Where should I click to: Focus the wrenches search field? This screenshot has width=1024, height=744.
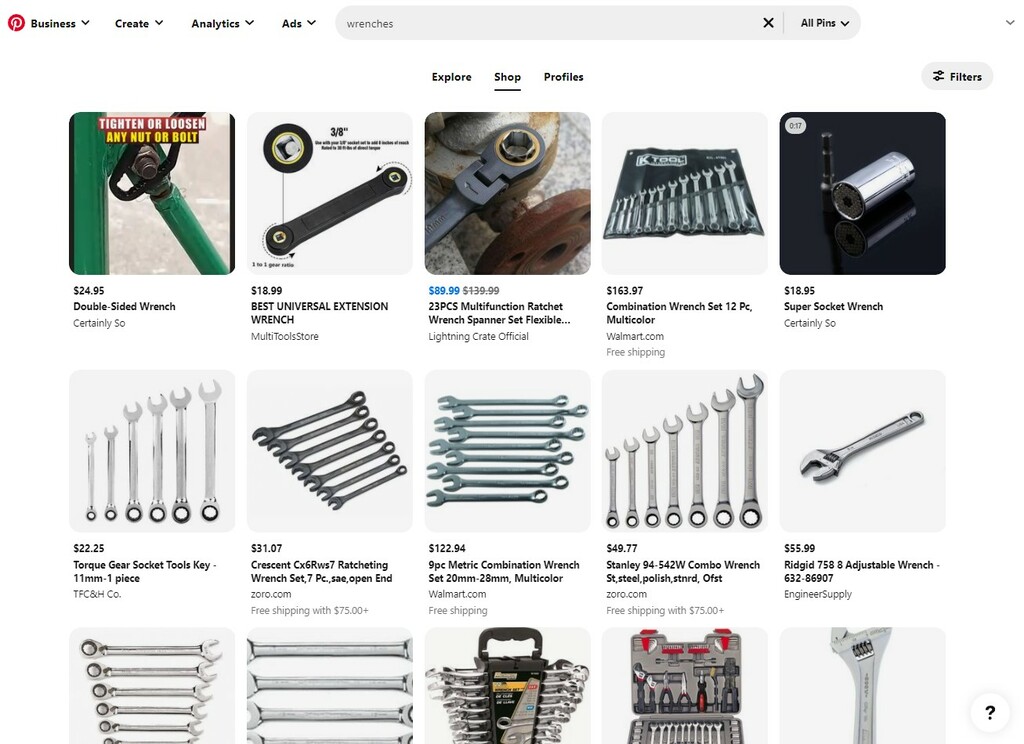pos(547,24)
